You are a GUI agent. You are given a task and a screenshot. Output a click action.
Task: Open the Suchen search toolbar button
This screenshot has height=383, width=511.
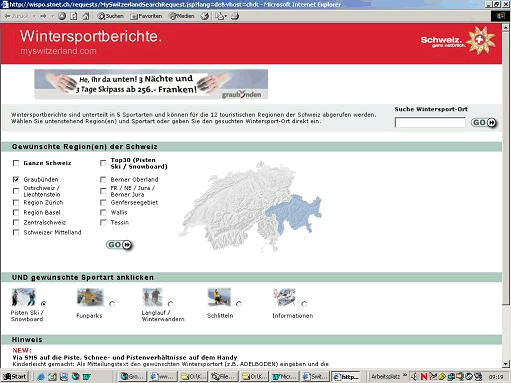(x=111, y=16)
